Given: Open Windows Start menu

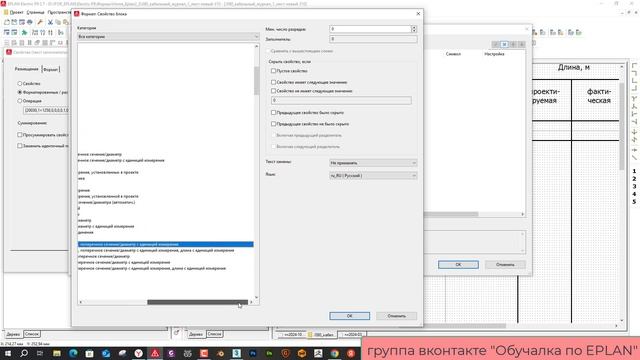Looking at the screenshot, I should (7, 353).
